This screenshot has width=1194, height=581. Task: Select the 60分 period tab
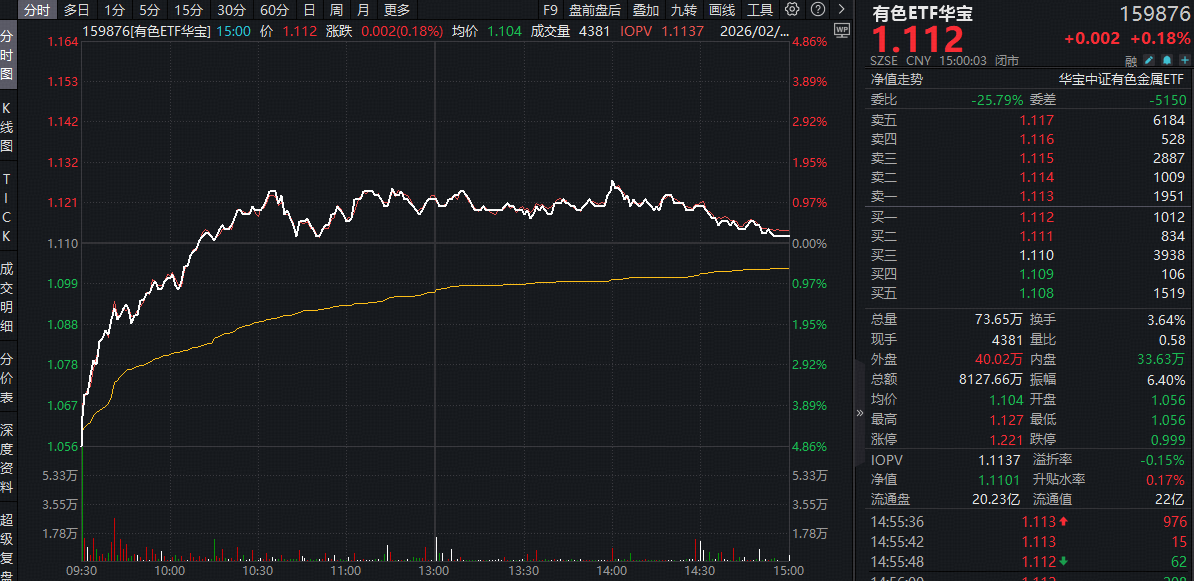pyautogui.click(x=274, y=10)
